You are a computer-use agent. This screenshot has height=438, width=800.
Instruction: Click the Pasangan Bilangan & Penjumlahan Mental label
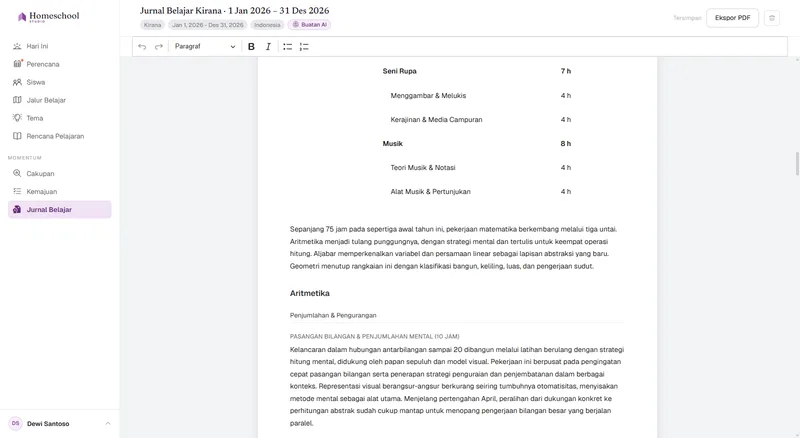click(x=374, y=336)
